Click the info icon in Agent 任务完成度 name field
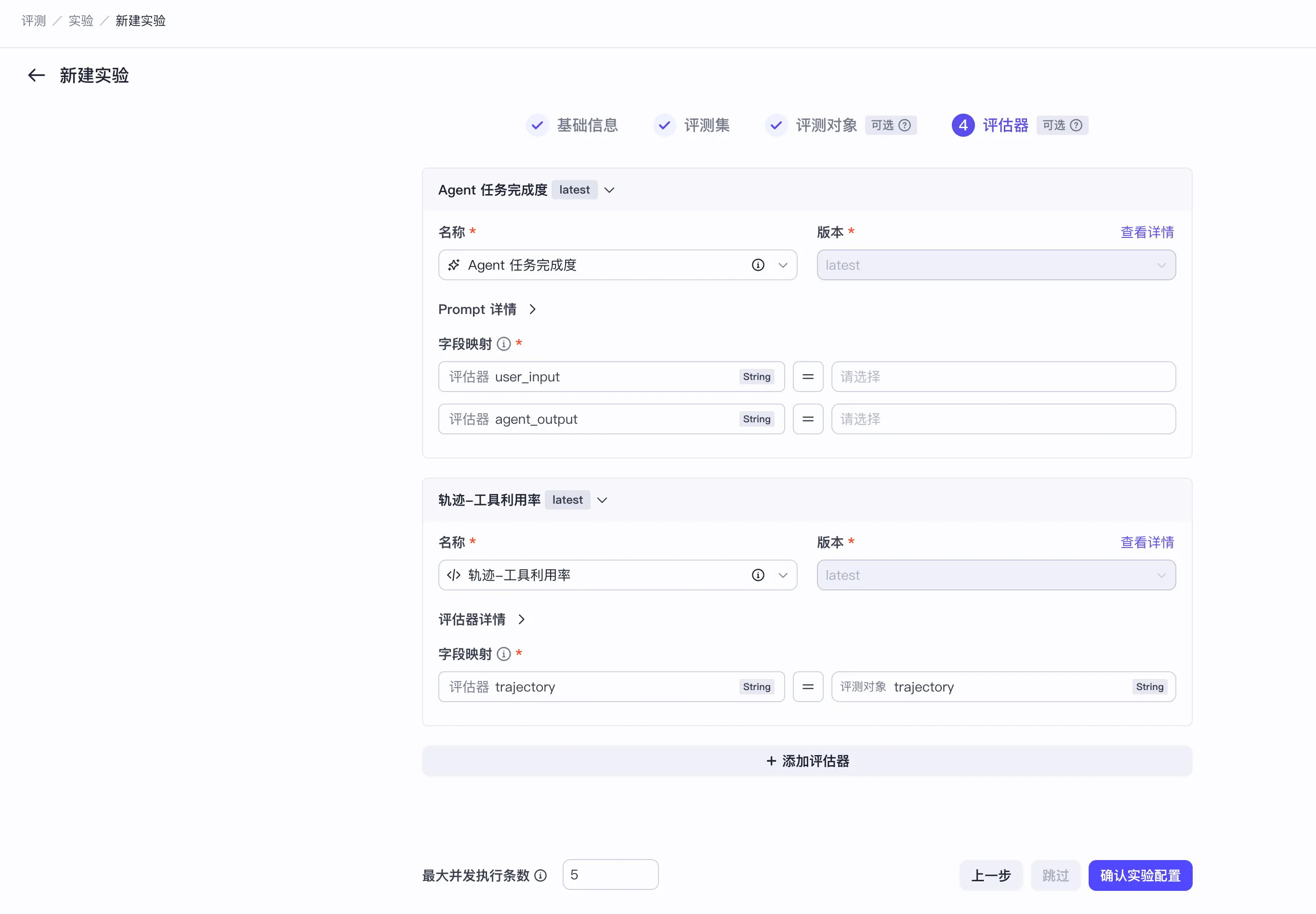Screen dimensions: 1316x914 (758, 265)
